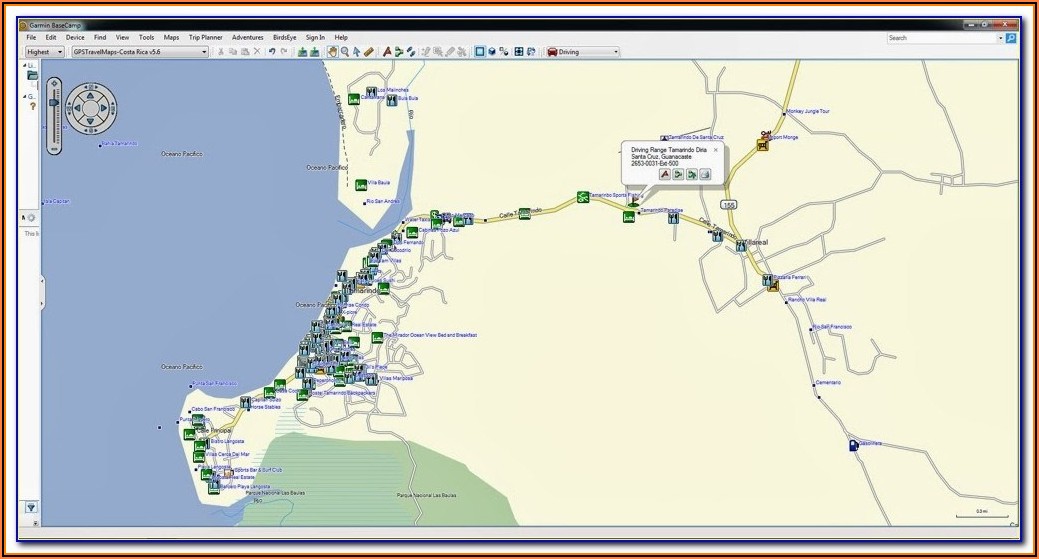Click the zoom in button atop slider
1039x559 pixels.
[x=54, y=85]
